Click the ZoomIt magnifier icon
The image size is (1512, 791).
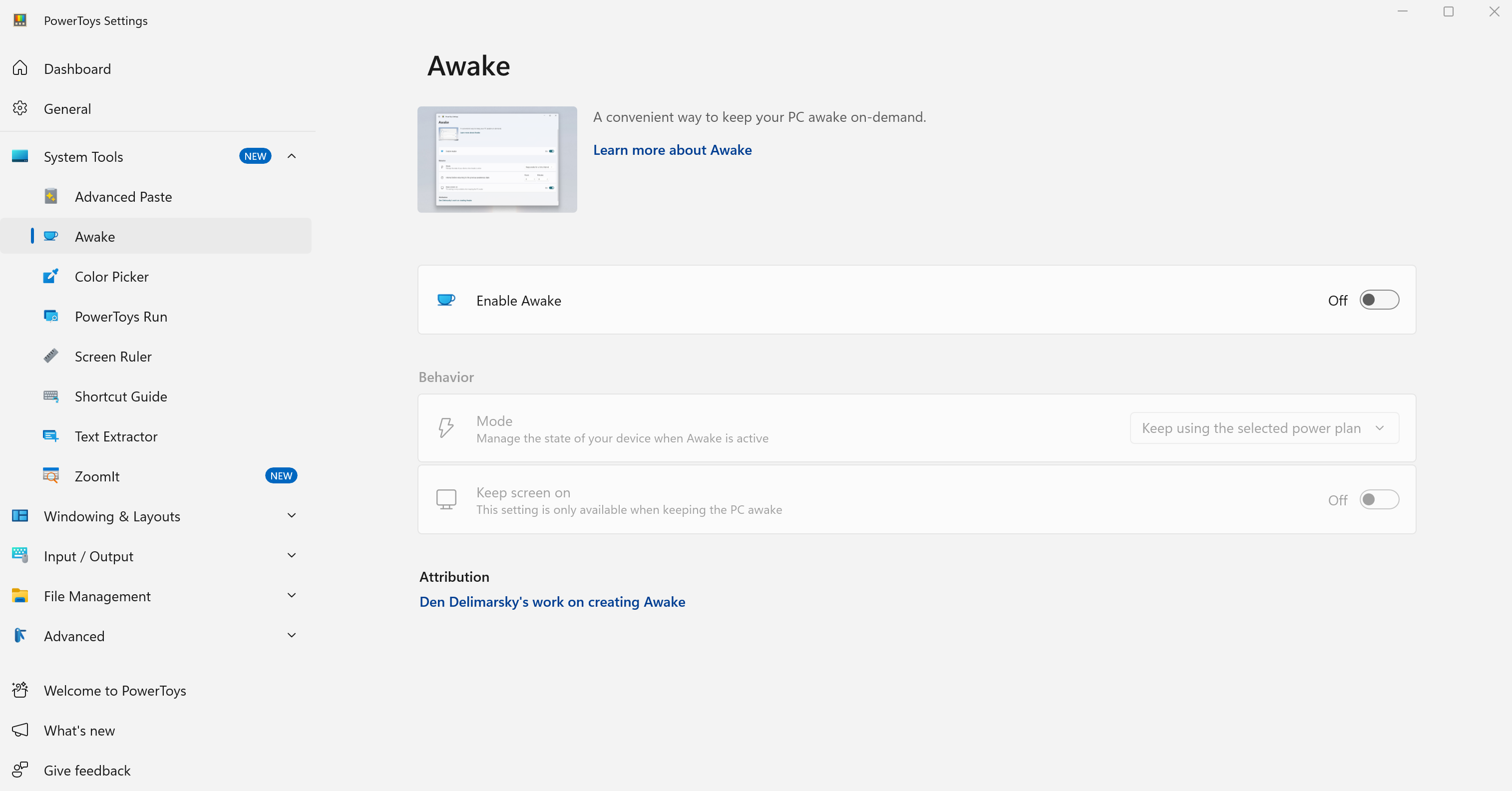coord(51,476)
